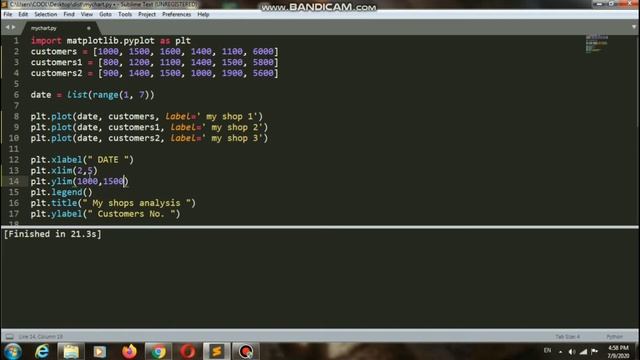Open the Find menu
Viewport: 640px width, 360px height.
coord(69,14)
